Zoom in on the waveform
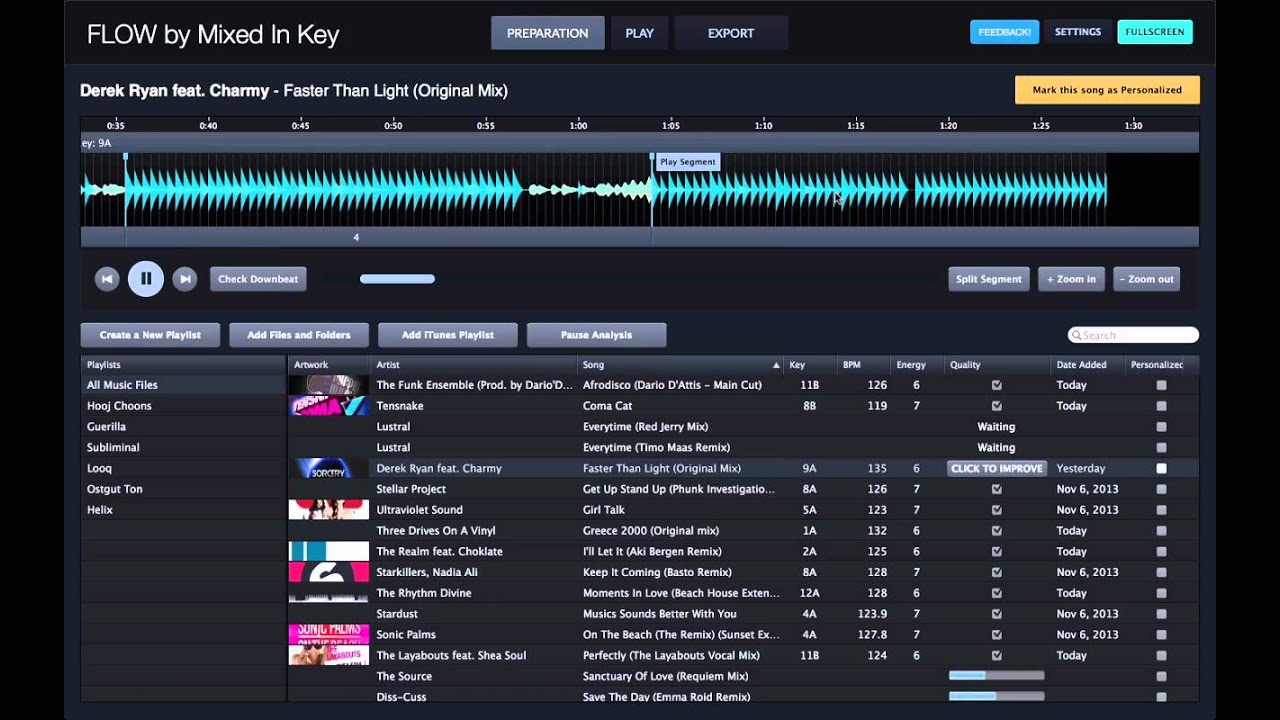The image size is (1280, 720). point(1071,279)
